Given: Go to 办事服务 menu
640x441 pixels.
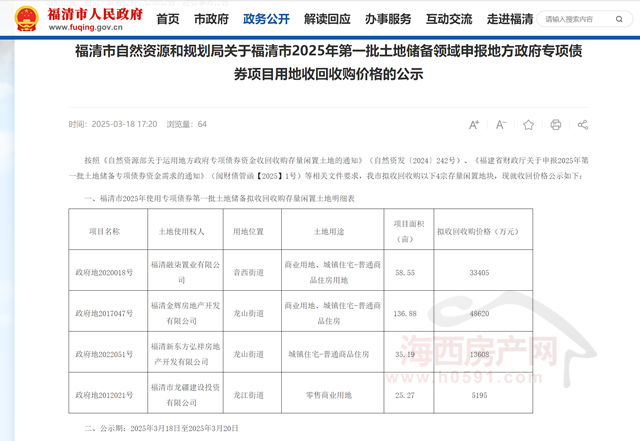Looking at the screenshot, I should [x=388, y=19].
